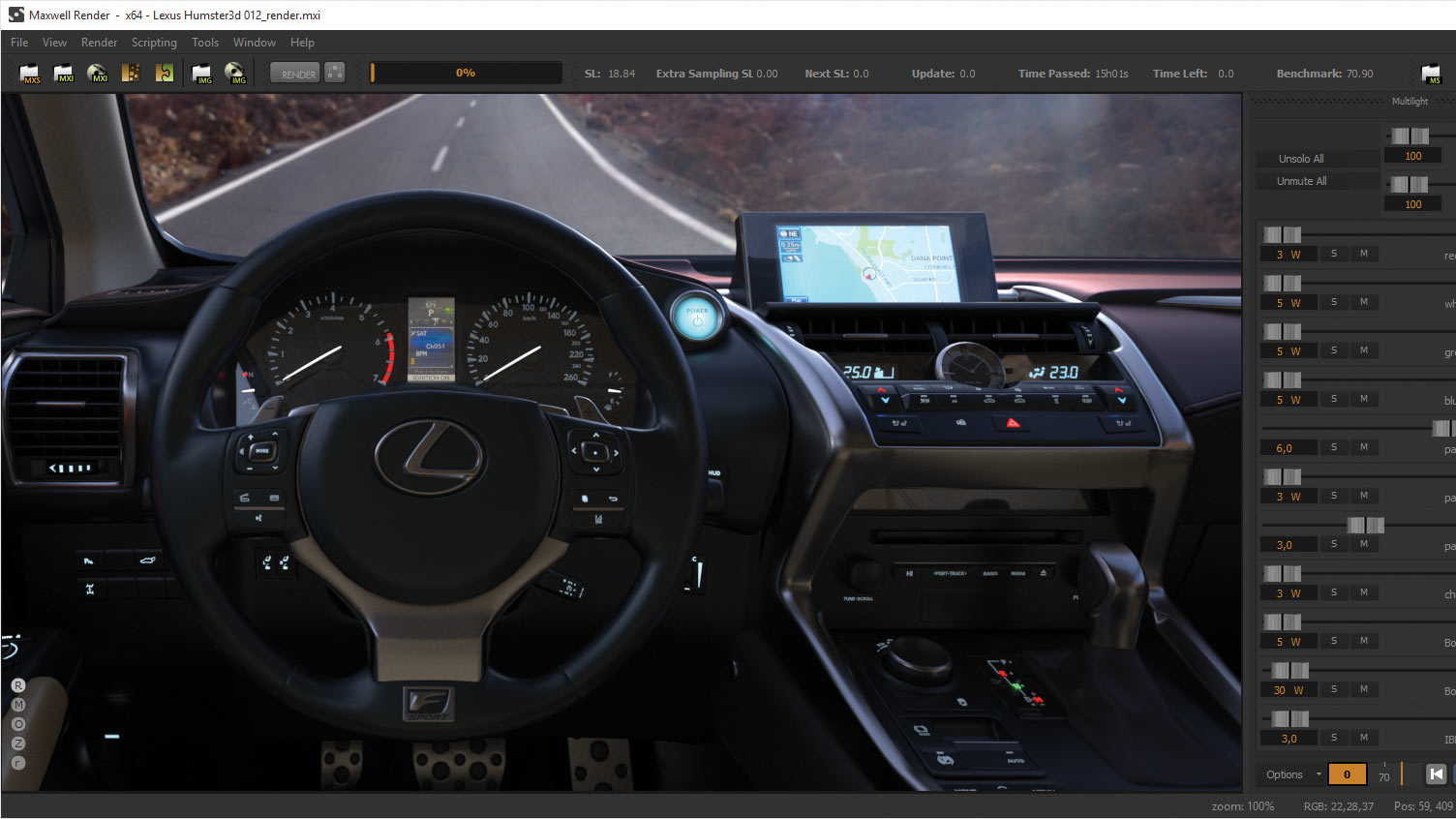Open an MXS scene file icon
The width and height of the screenshot is (1456, 819).
pos(30,74)
